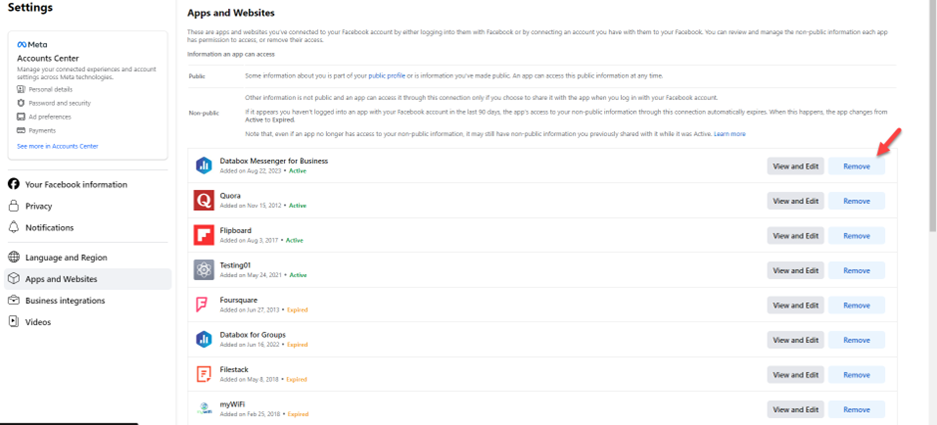
Task: Remove Databox Messenger for Business app
Action: tap(856, 166)
